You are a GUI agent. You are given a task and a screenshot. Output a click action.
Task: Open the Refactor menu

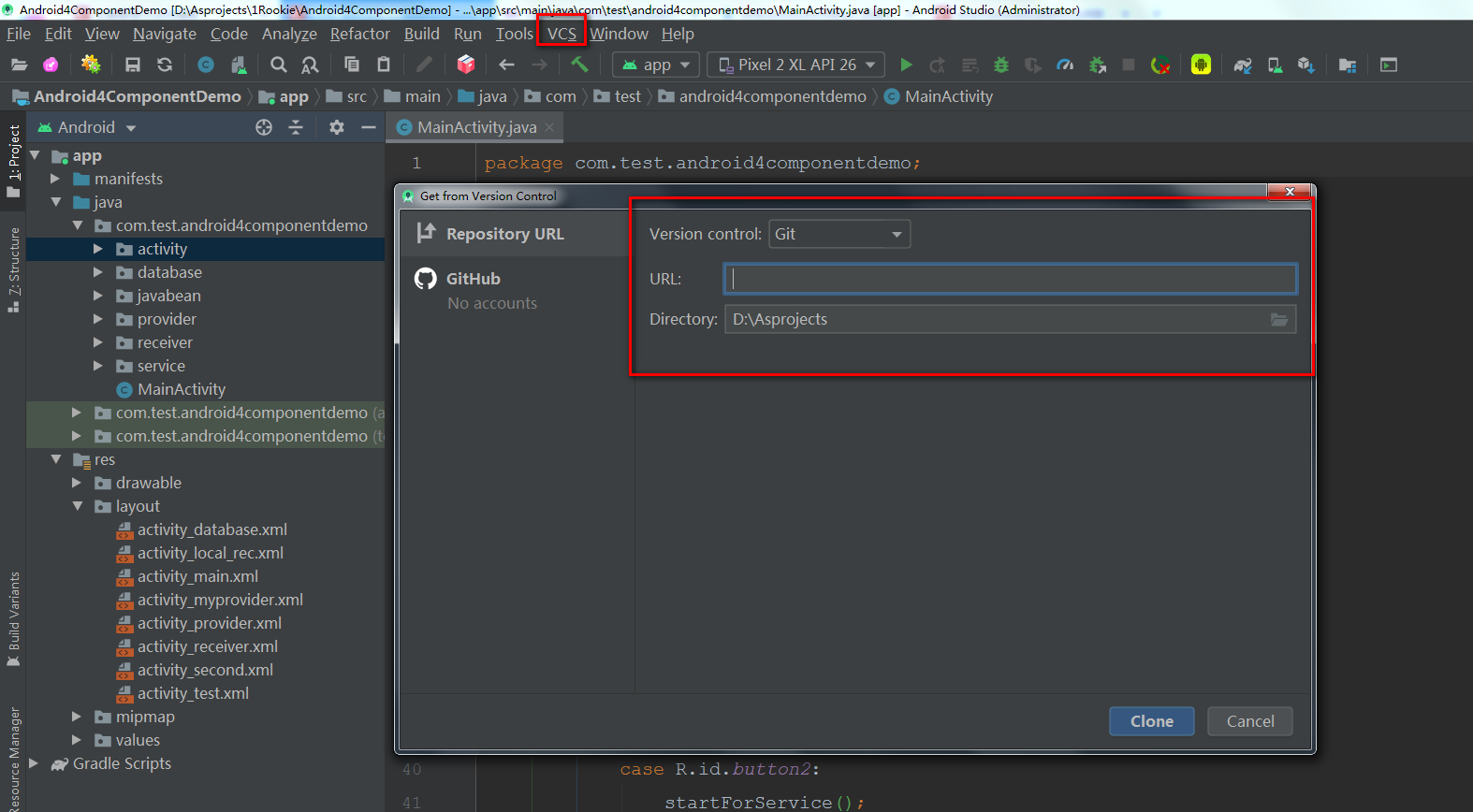point(359,34)
